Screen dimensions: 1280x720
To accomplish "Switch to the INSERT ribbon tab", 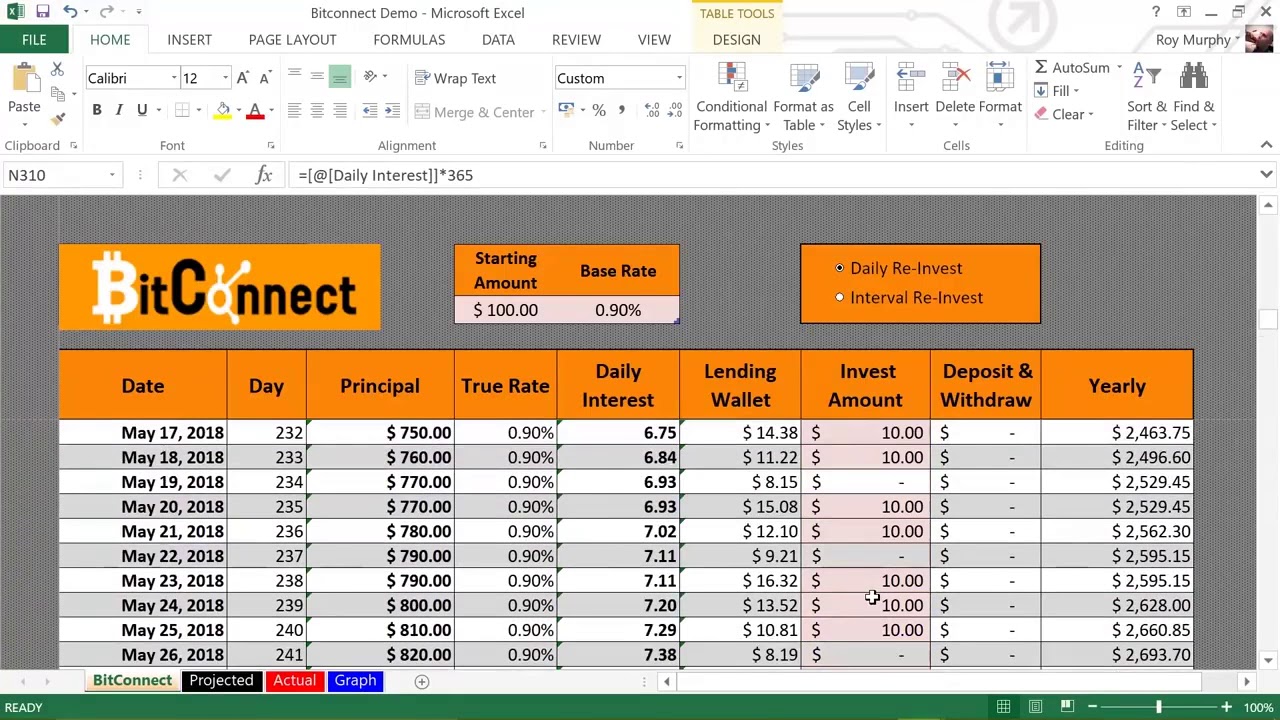I will point(189,39).
